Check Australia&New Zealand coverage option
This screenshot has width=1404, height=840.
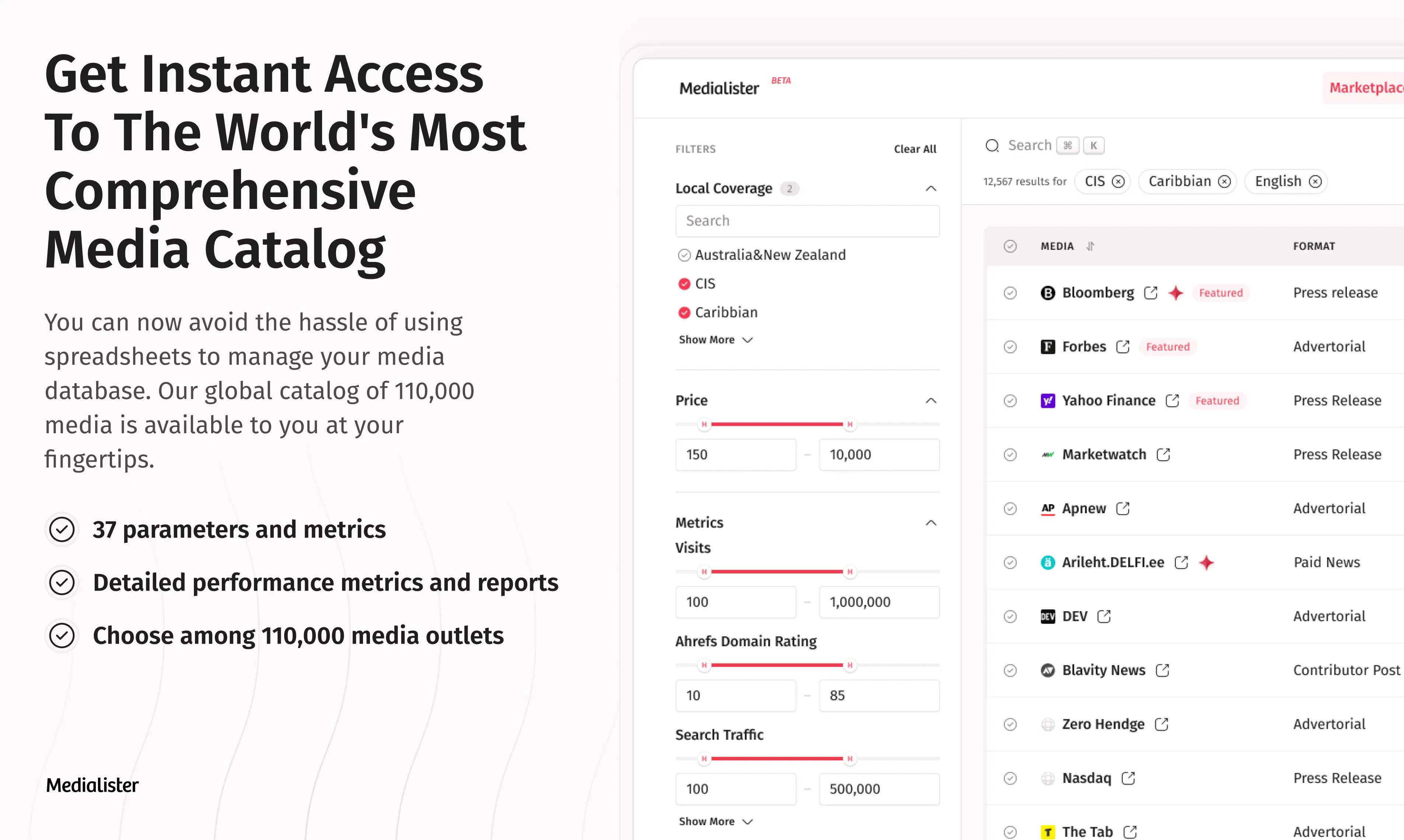(684, 255)
